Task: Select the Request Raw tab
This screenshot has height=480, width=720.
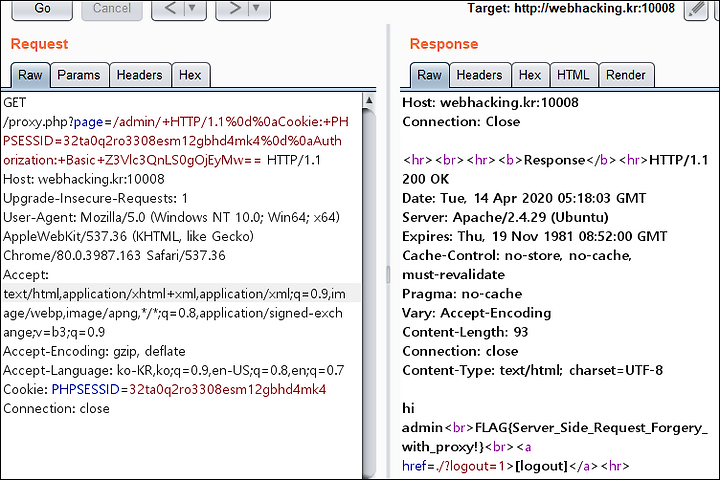Action: click(x=30, y=75)
